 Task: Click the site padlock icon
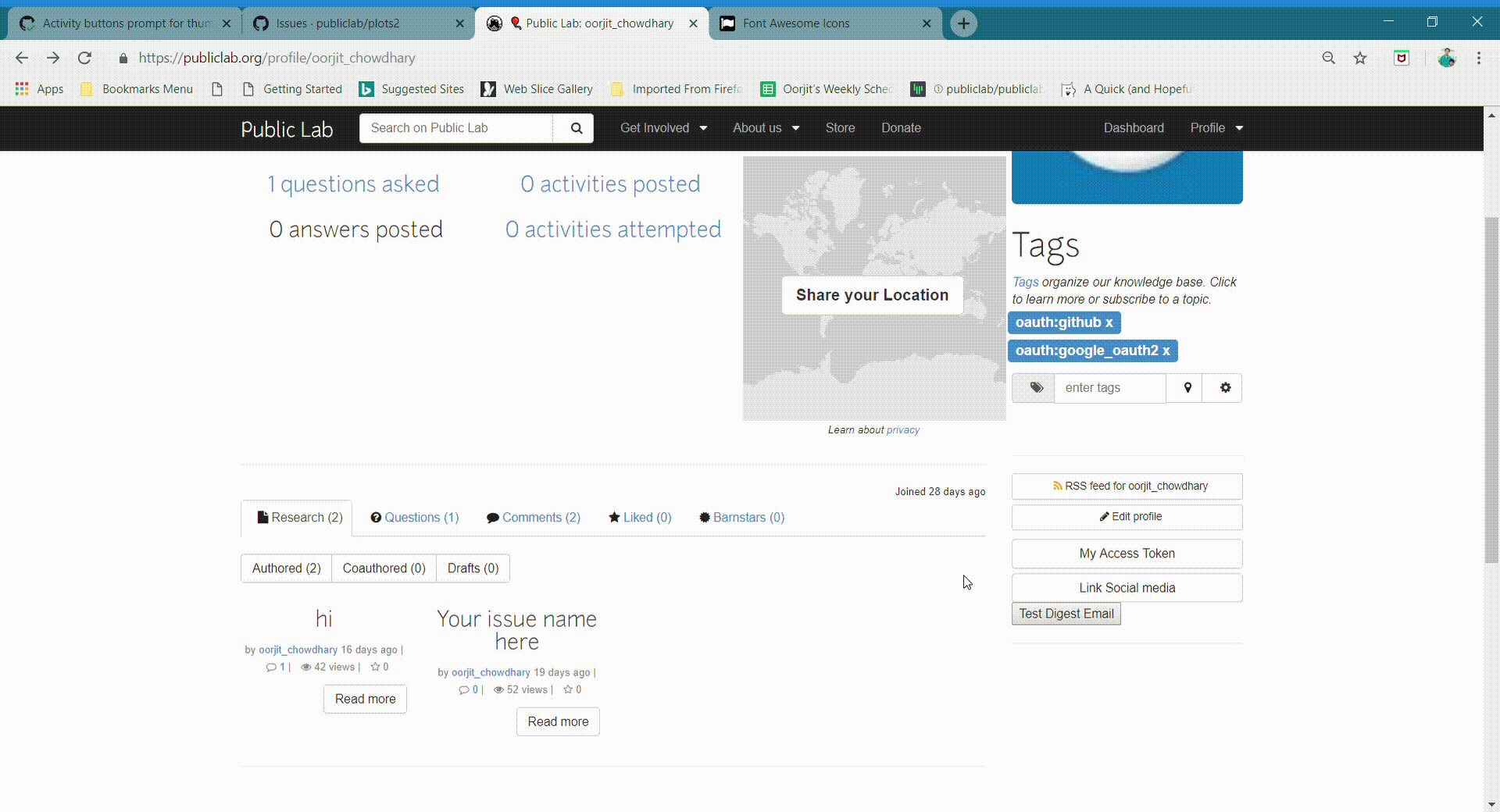tap(123, 58)
